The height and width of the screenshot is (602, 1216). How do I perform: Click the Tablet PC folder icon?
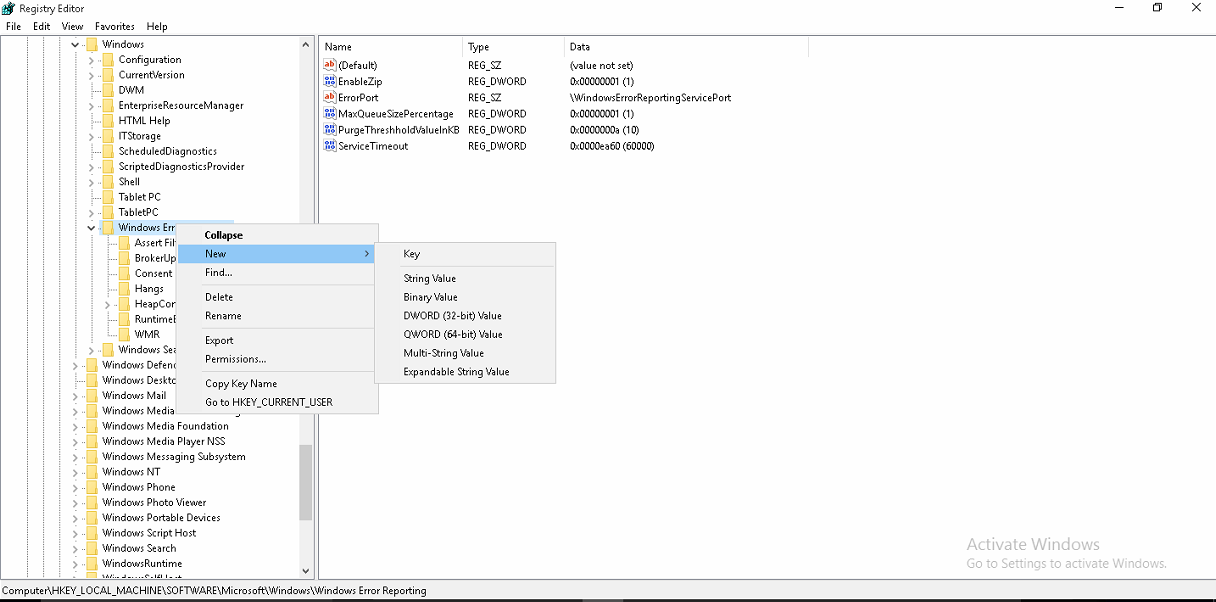click(108, 197)
